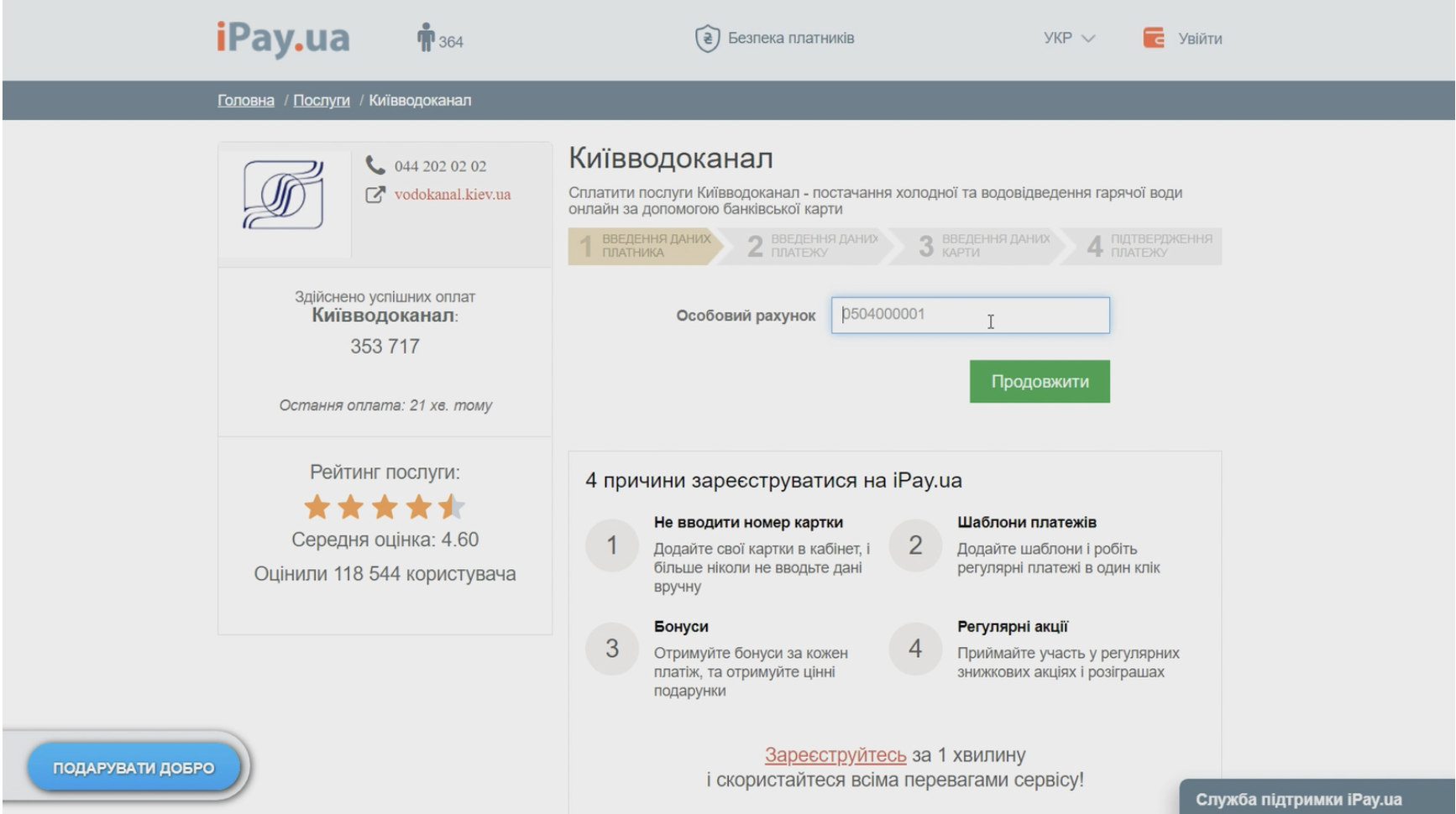1456x814 pixels.
Task: Click ПОДАРУВАТИ ДОБРО button
Action: click(x=134, y=768)
